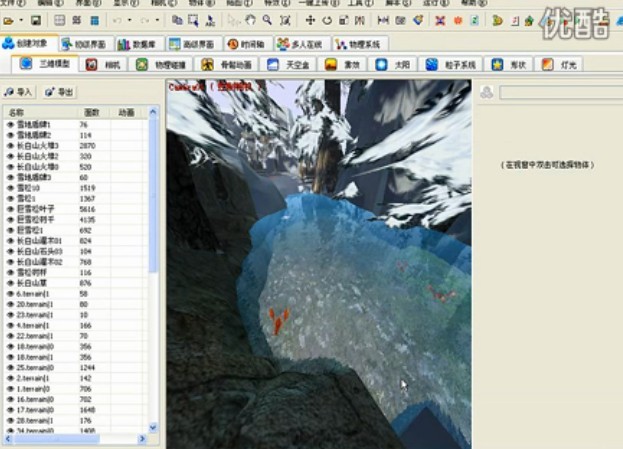Open the undo history dropdown arrow
The width and height of the screenshot is (623, 449).
(x=130, y=20)
